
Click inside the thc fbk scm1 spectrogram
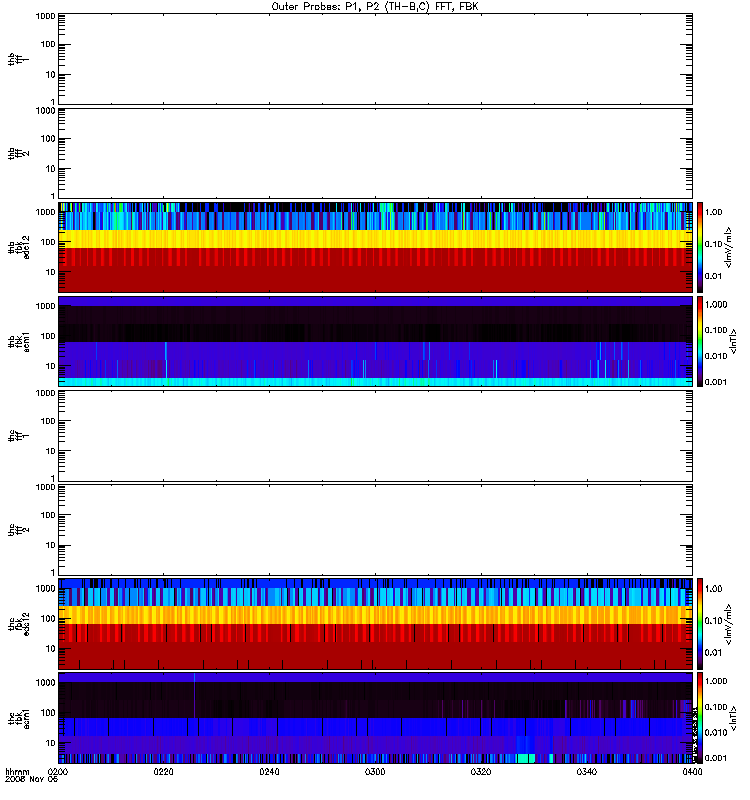(x=375, y=718)
